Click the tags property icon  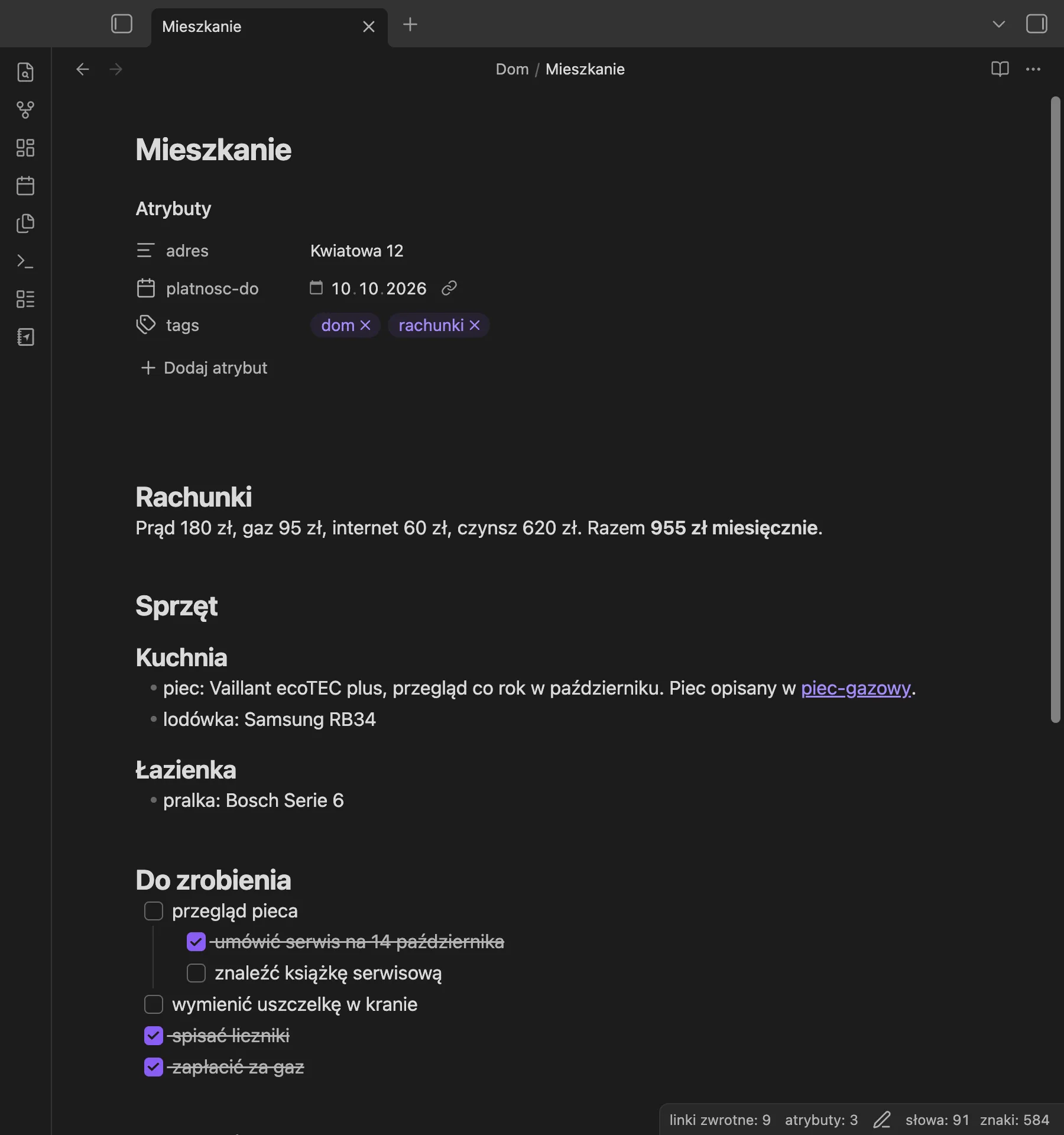pos(145,325)
